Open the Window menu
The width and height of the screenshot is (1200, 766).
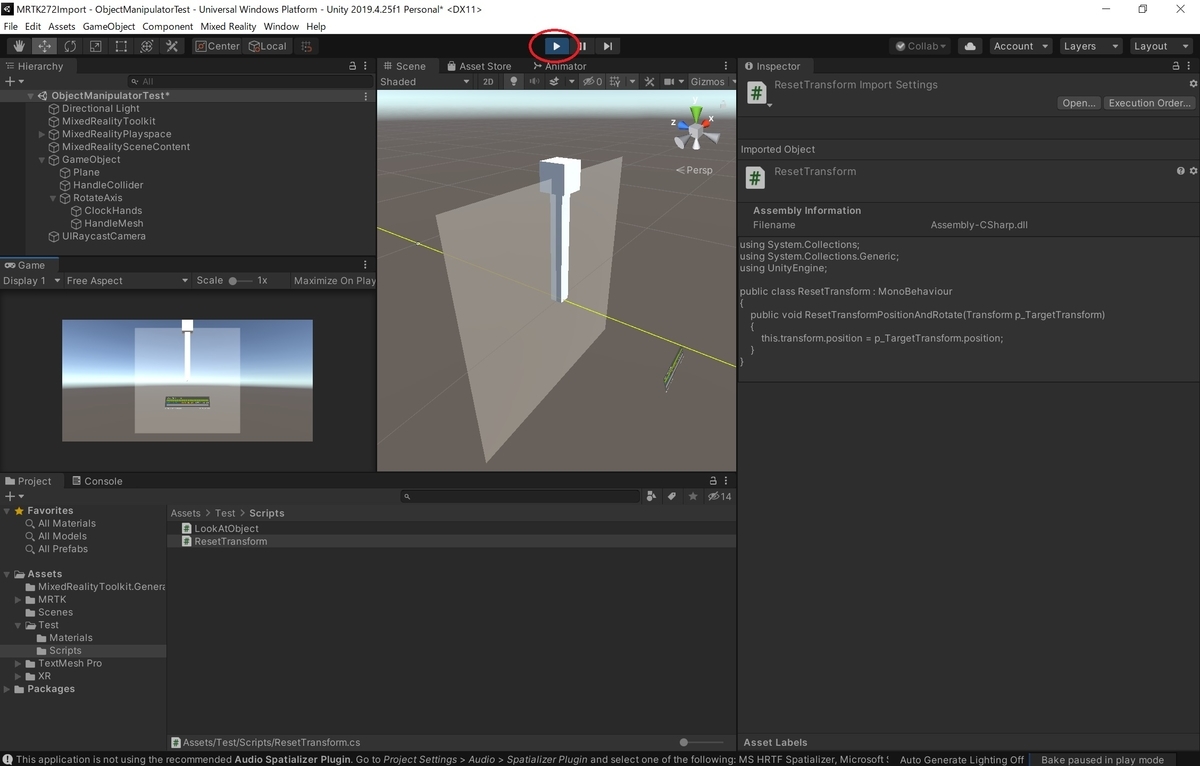[281, 26]
